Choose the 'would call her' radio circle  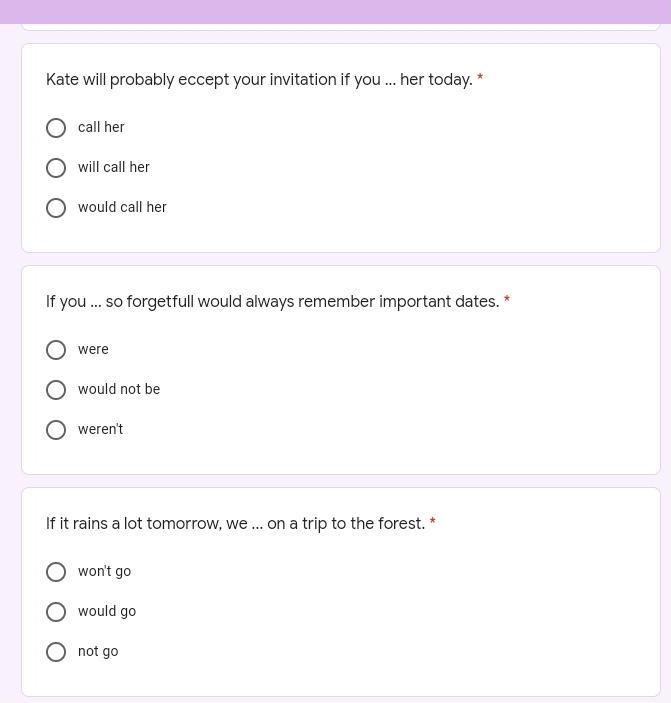click(56, 208)
